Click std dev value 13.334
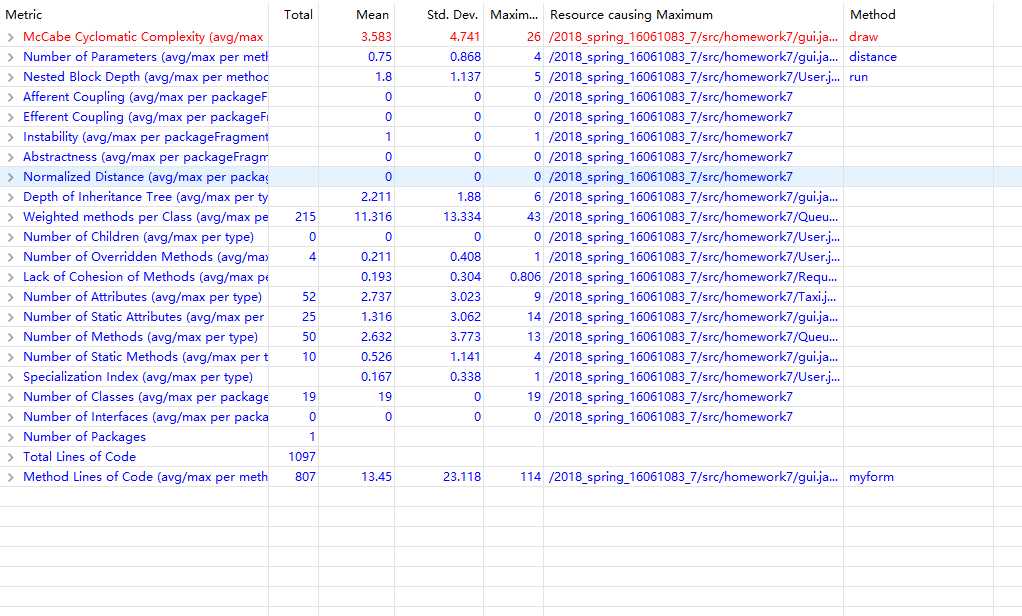 pos(461,217)
